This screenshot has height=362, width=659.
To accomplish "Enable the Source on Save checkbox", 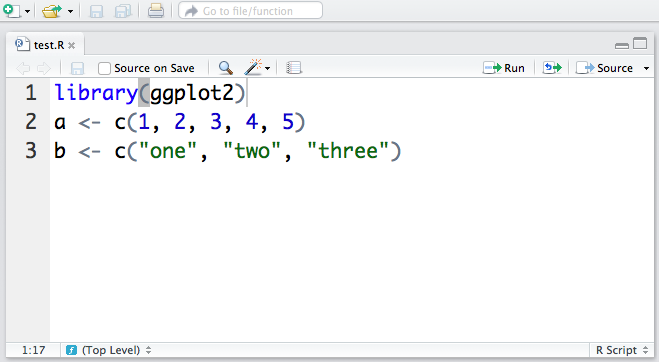I will 104,68.
